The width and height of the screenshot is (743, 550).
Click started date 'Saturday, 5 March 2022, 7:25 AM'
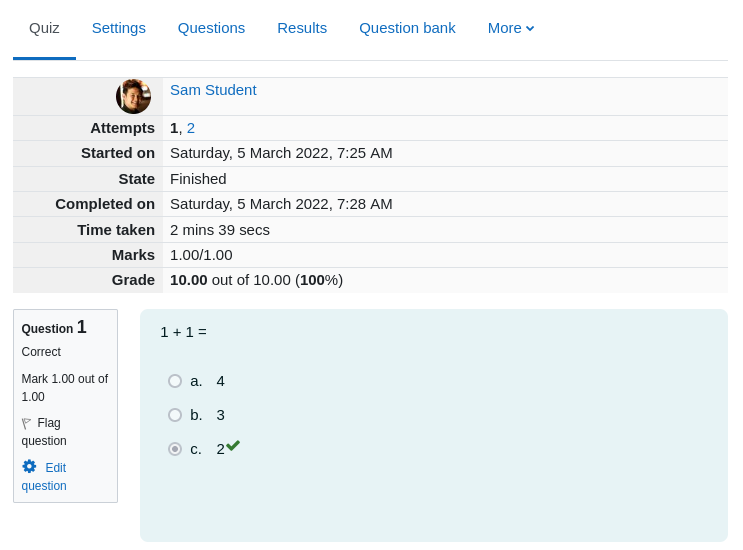click(x=281, y=153)
